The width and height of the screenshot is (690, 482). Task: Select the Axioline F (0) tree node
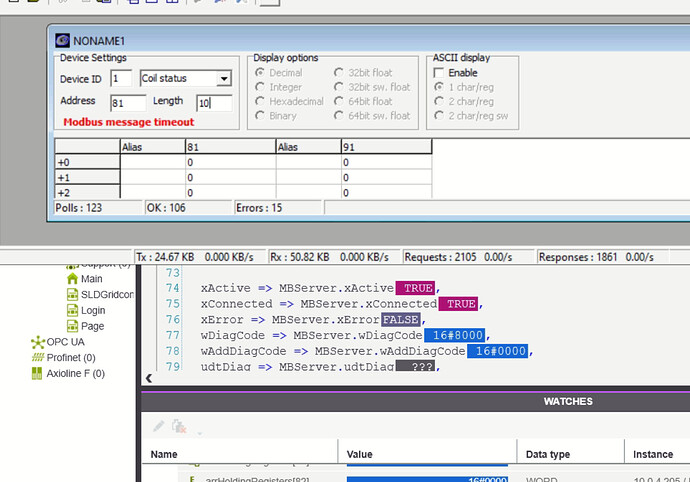click(76, 373)
